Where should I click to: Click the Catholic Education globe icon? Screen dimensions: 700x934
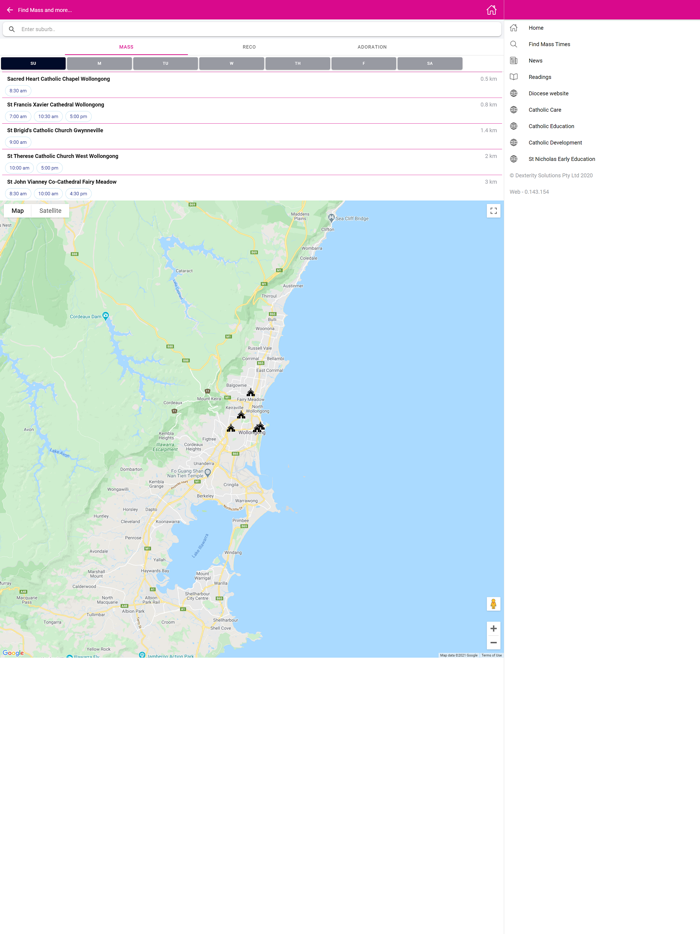(514, 126)
